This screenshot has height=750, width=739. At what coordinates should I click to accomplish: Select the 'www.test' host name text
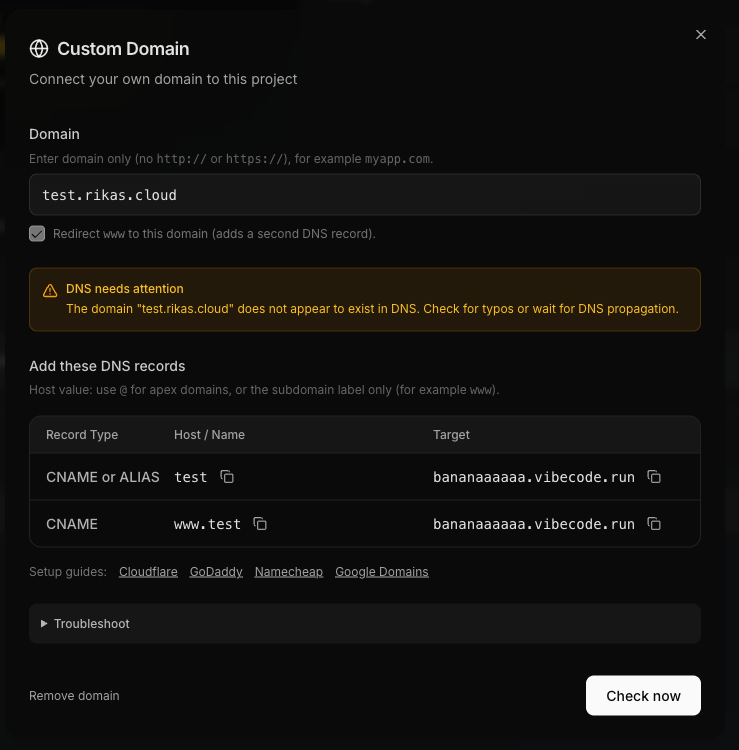click(207, 524)
